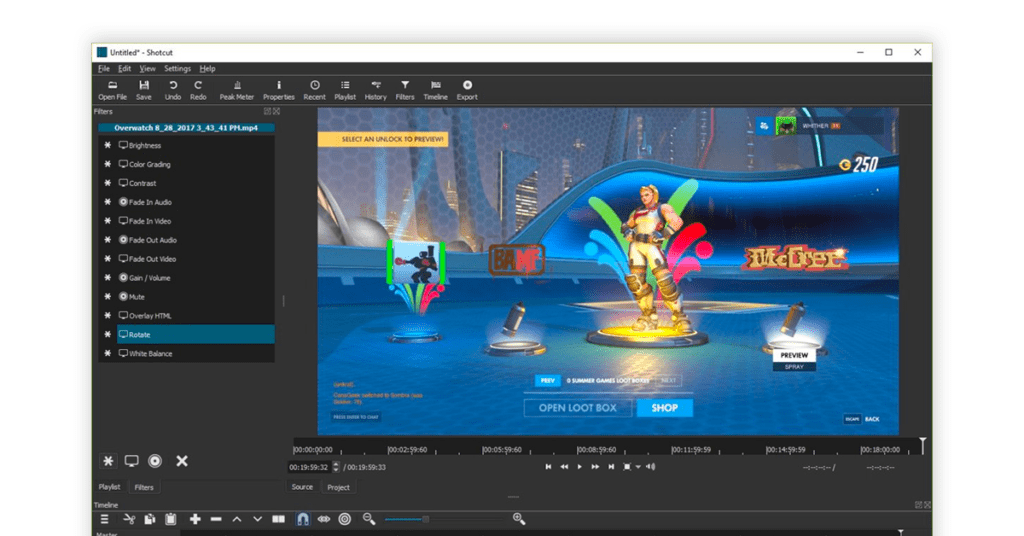Toggle ripple all tracks in timeline toolbar
This screenshot has height=536, width=1024.
[x=345, y=519]
